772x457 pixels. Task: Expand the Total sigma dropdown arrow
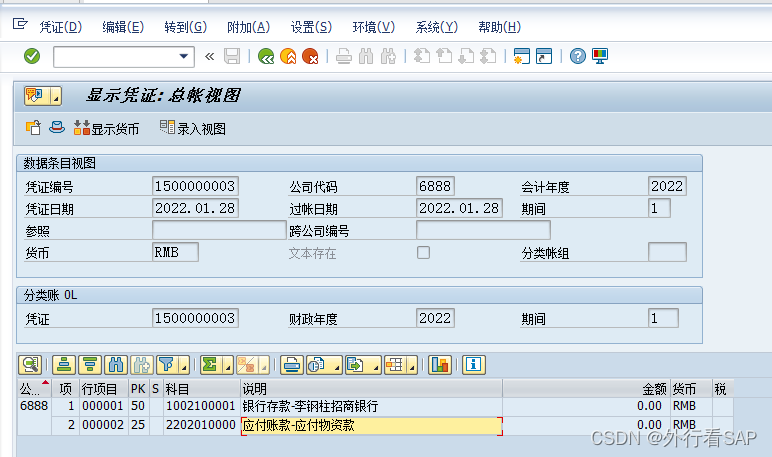point(228,365)
